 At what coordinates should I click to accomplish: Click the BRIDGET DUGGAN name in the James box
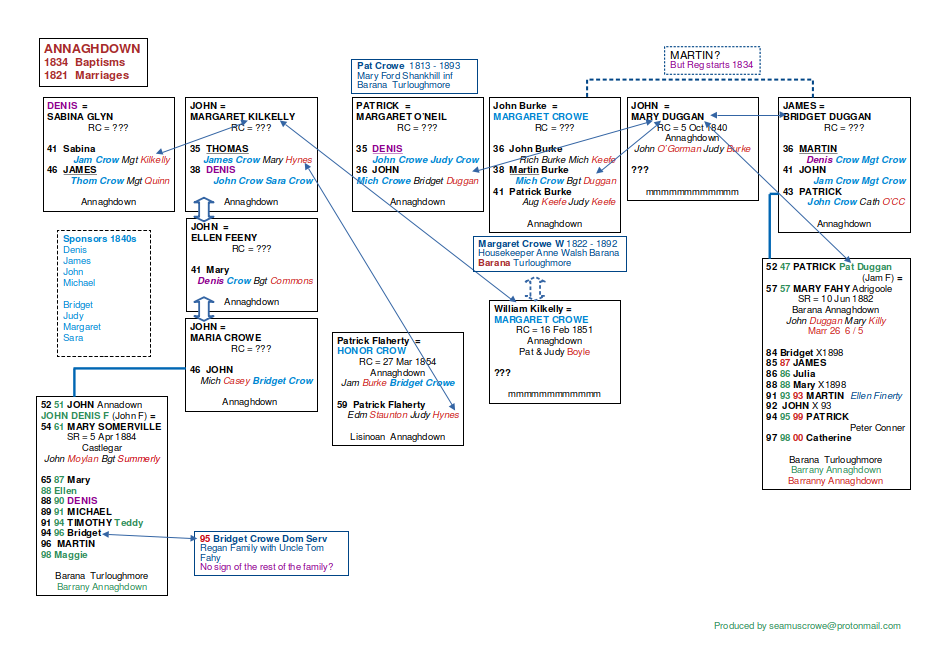coord(827,116)
